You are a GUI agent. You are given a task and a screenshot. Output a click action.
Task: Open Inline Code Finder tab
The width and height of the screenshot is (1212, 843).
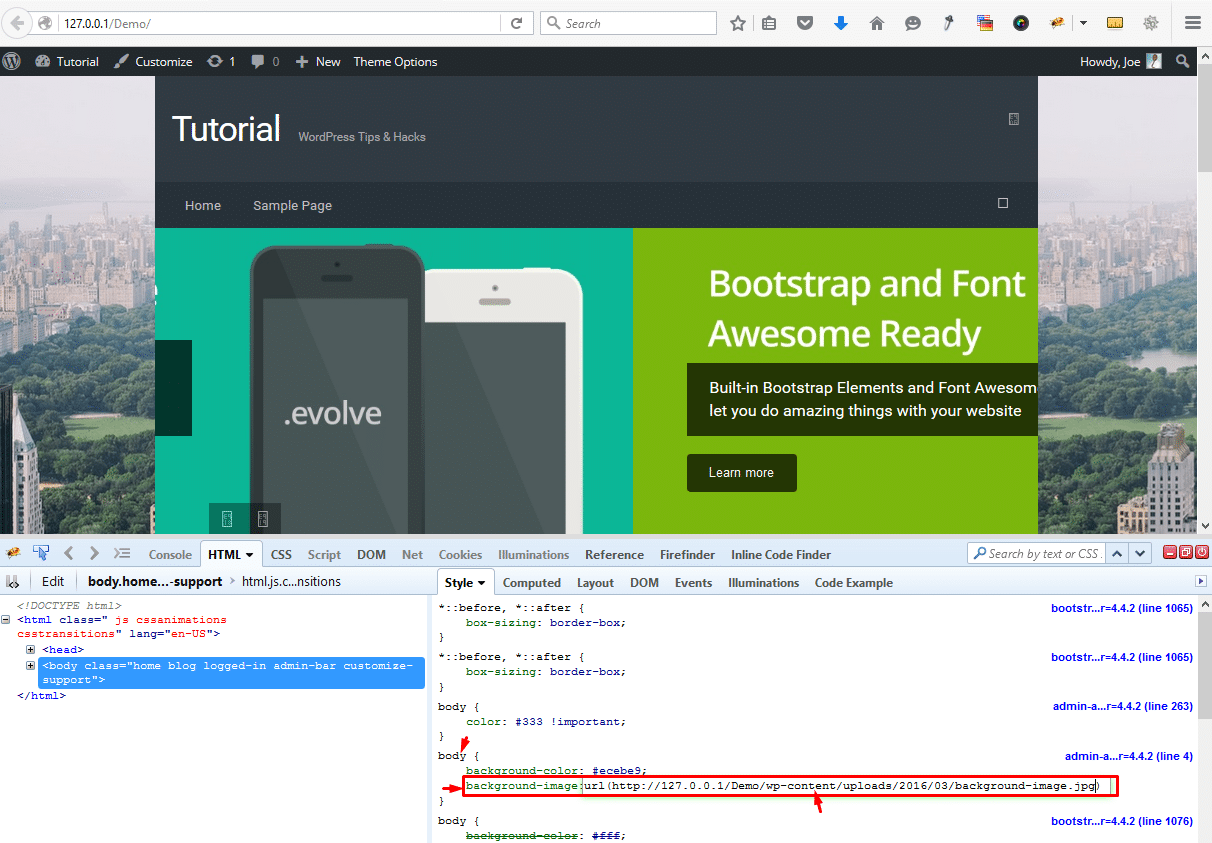coord(781,555)
